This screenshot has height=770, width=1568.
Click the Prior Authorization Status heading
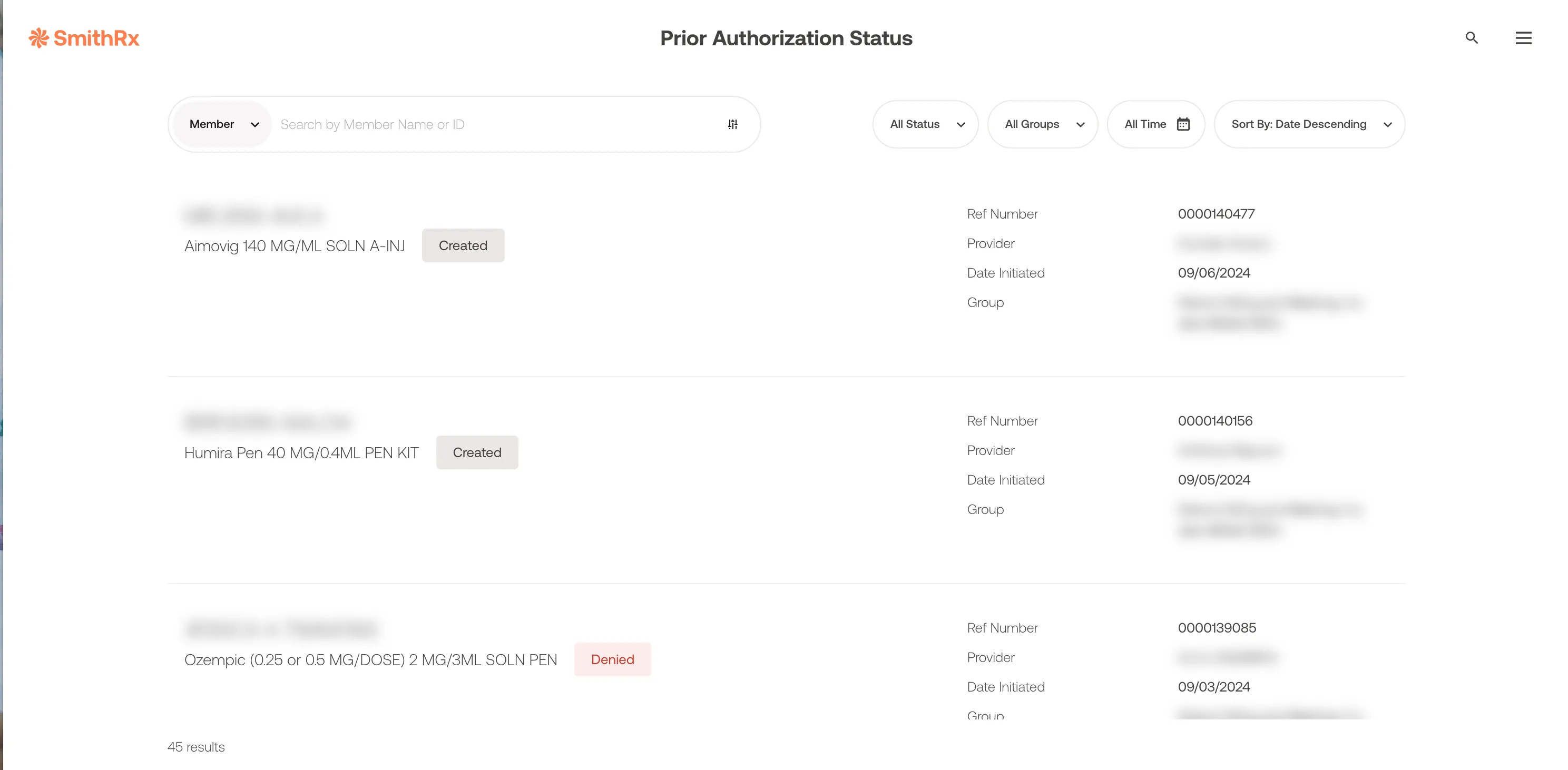coord(786,38)
